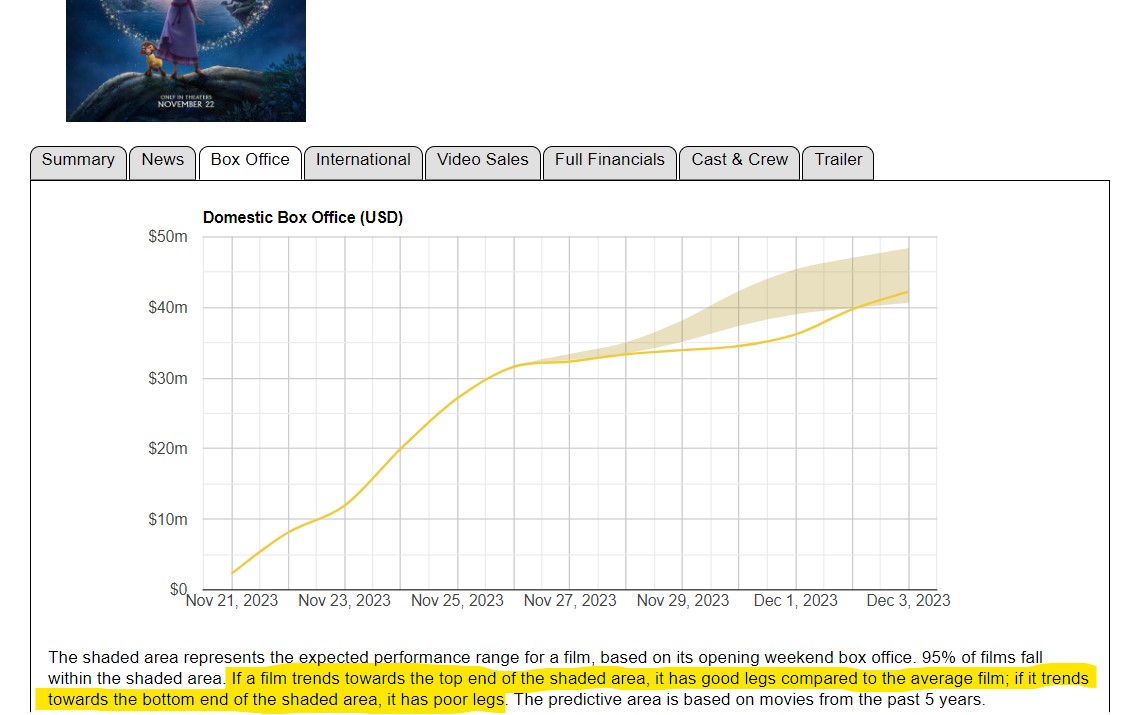This screenshot has width=1124, height=715.
Task: Click the $10m y-axis label
Action: pyautogui.click(x=167, y=520)
